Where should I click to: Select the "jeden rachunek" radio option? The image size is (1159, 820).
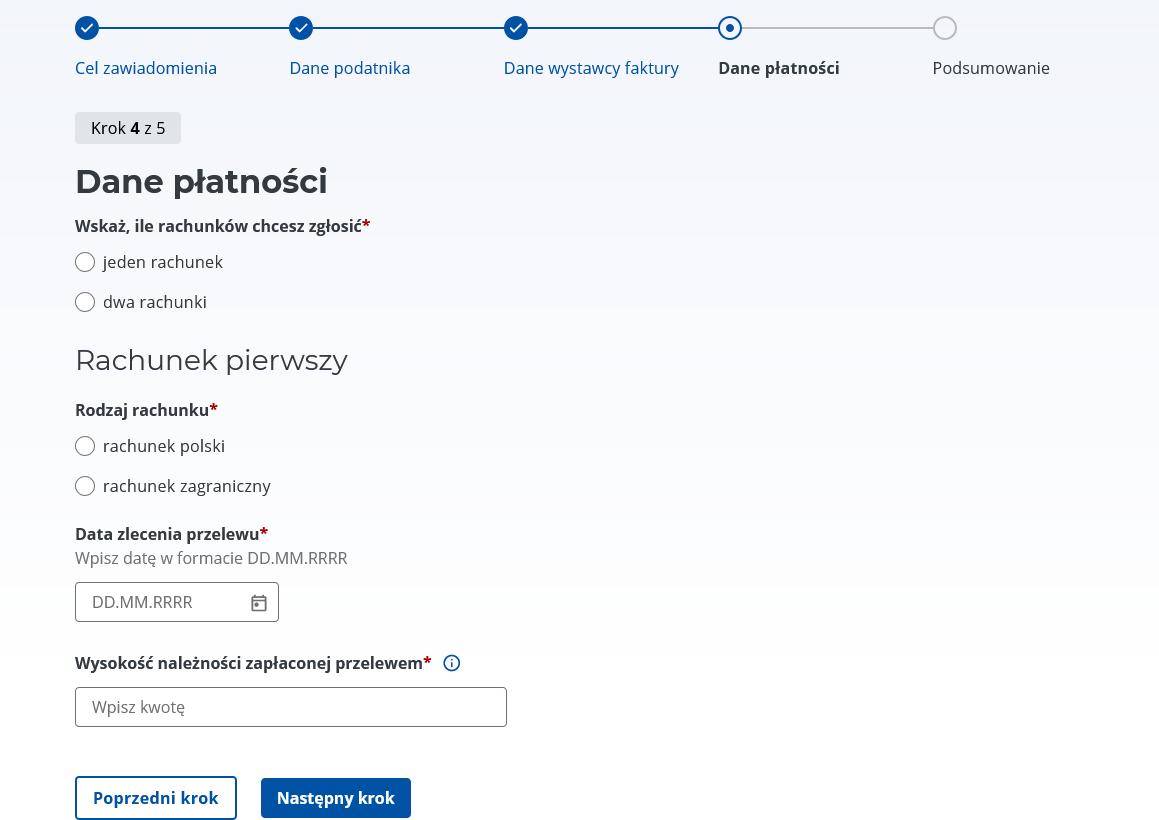click(x=85, y=262)
